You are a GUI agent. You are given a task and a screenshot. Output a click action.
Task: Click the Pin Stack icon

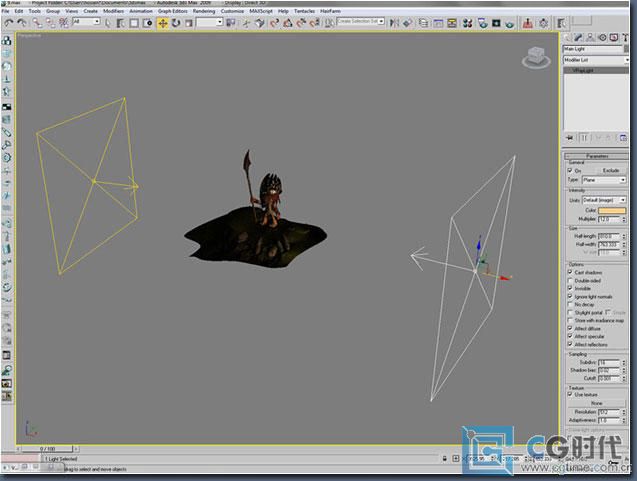tap(570, 138)
